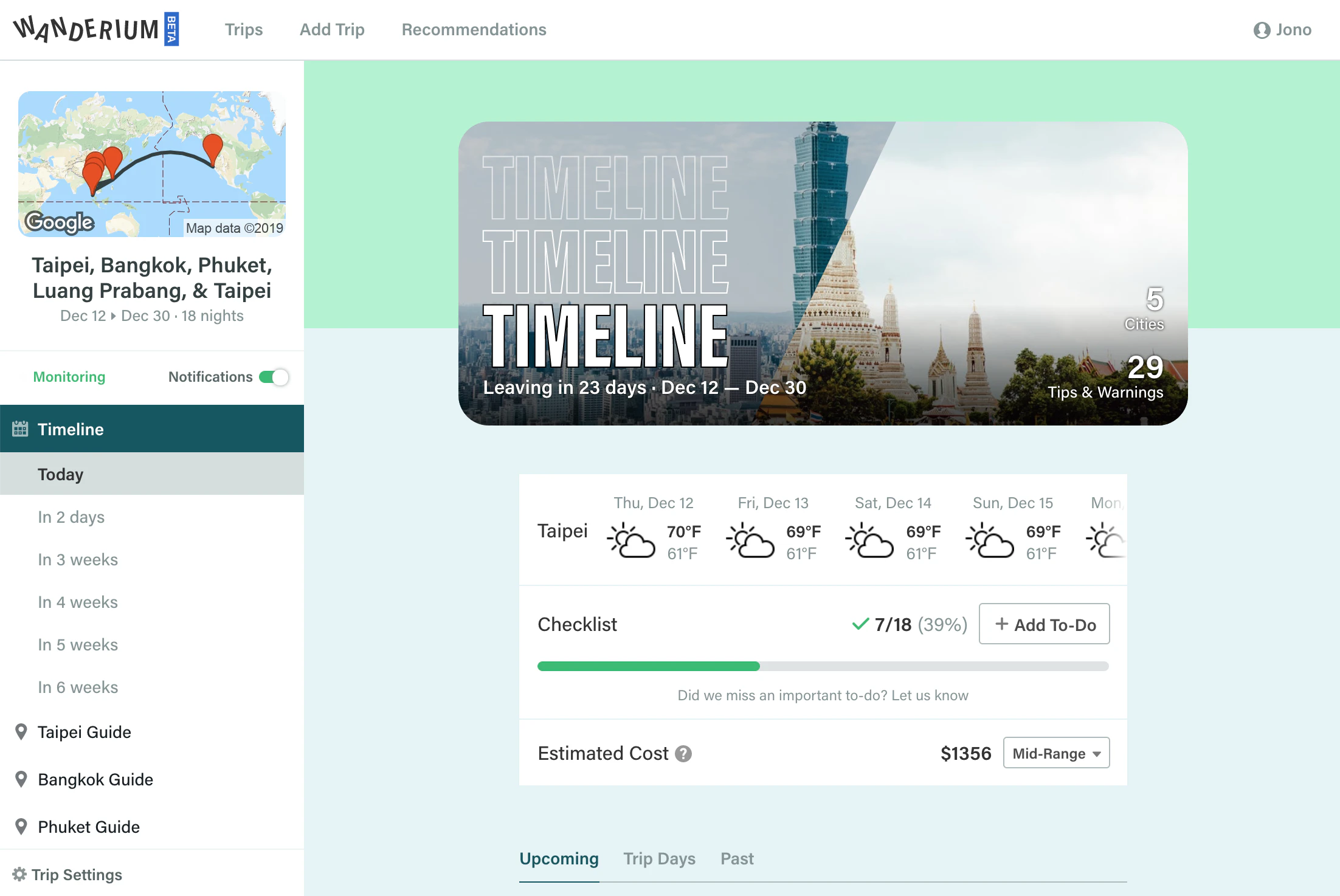Switch to the Upcoming tab

pyautogui.click(x=559, y=859)
